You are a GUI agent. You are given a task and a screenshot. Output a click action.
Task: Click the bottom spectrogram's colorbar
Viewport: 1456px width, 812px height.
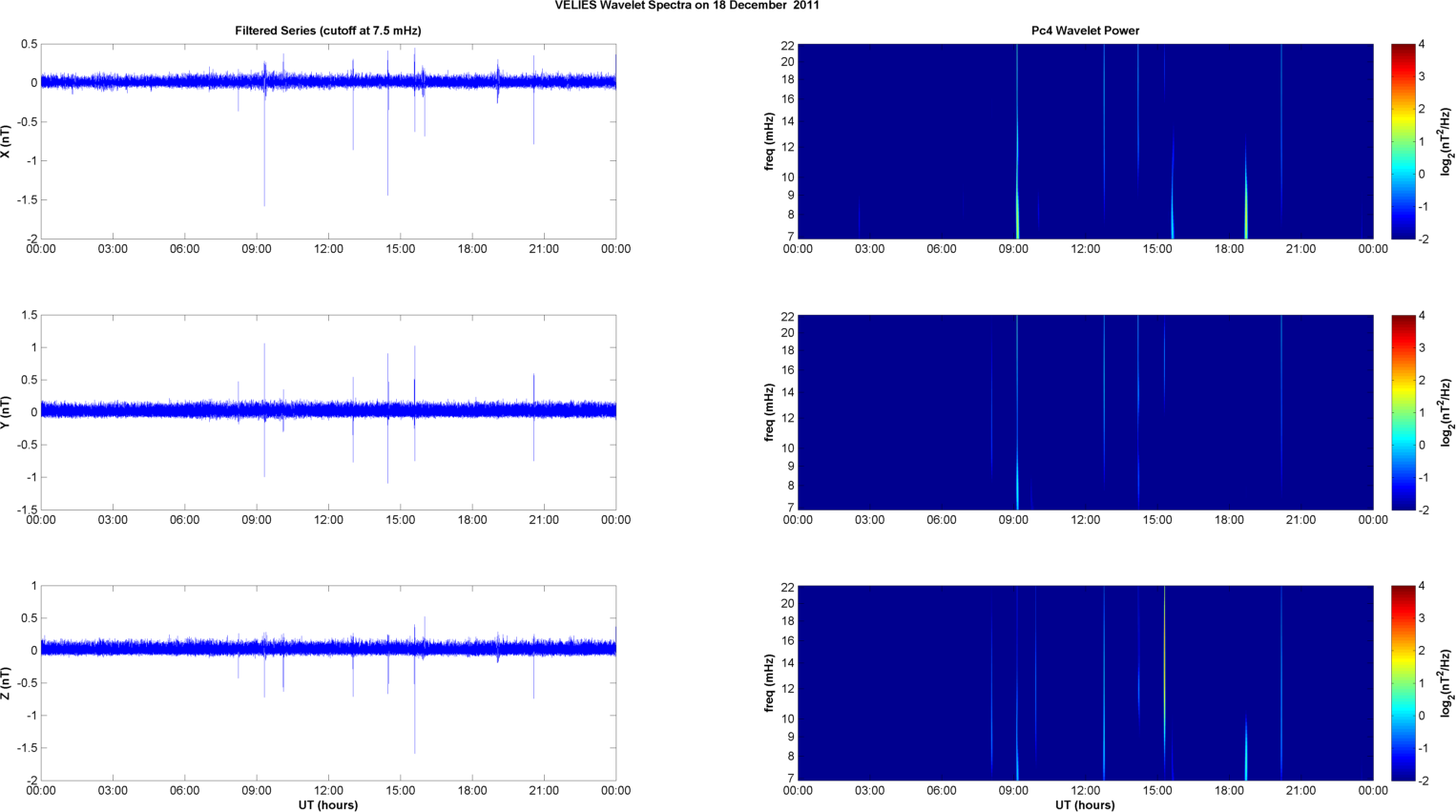(1403, 683)
